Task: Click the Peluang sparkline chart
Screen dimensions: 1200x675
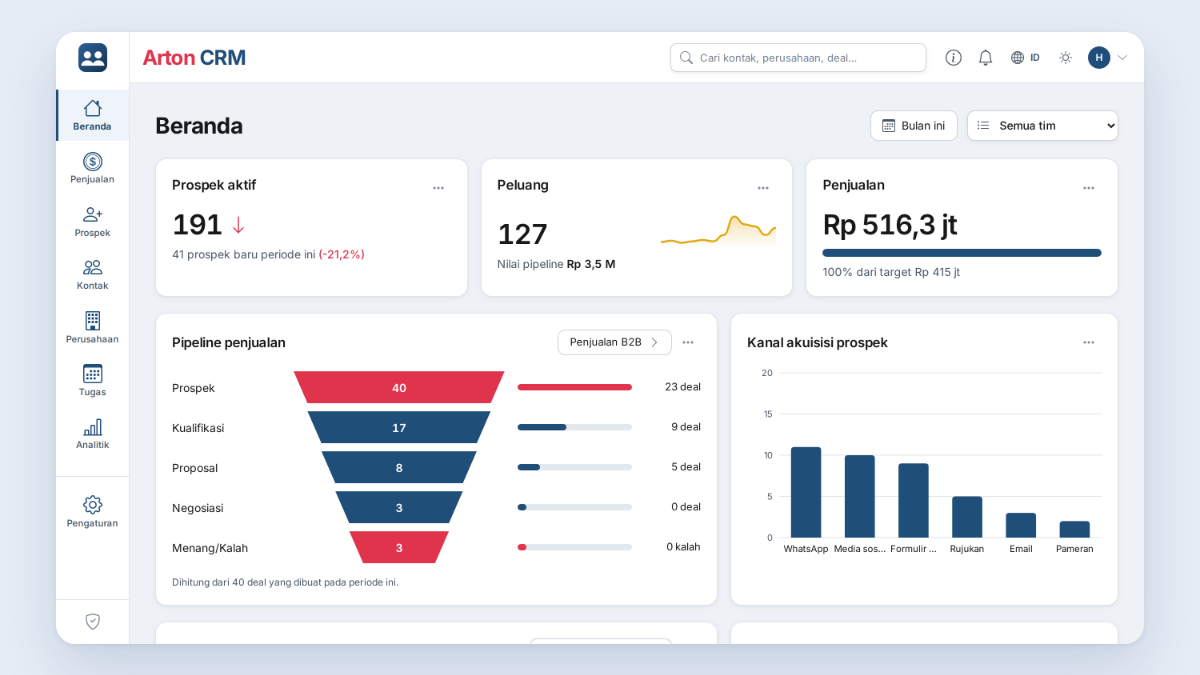Action: pos(718,231)
